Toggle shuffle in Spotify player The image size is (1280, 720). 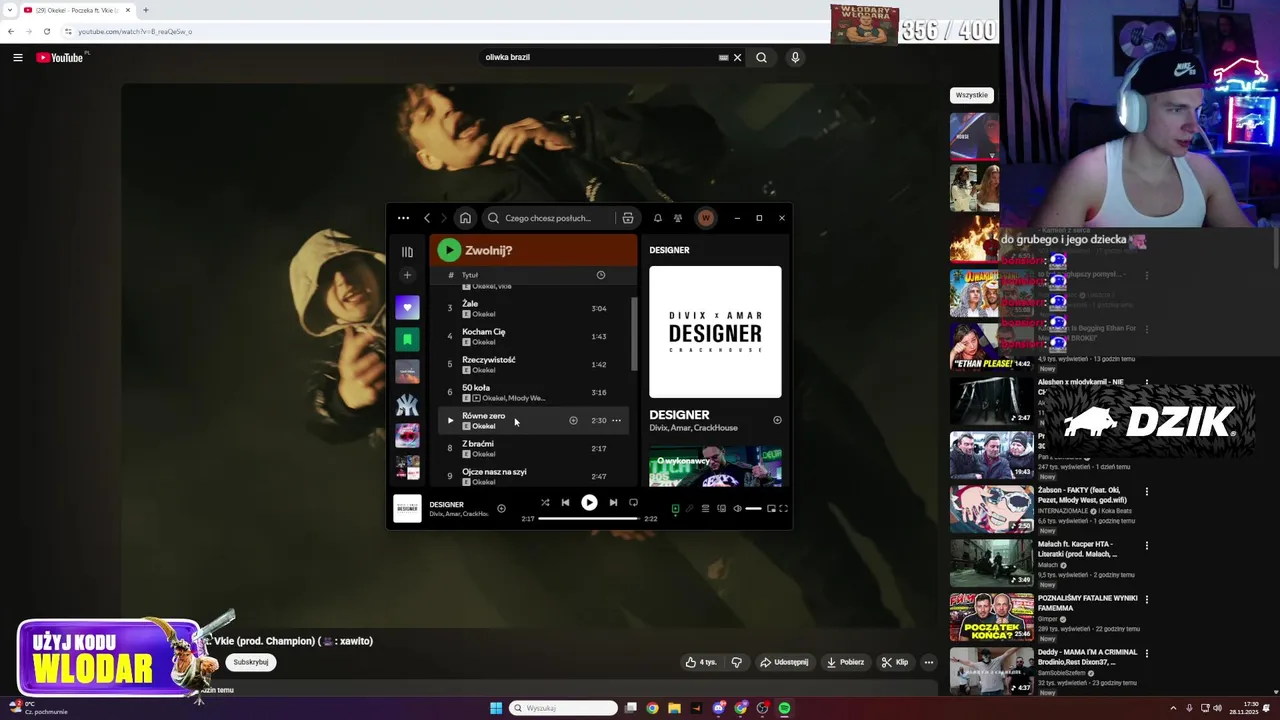coord(545,502)
